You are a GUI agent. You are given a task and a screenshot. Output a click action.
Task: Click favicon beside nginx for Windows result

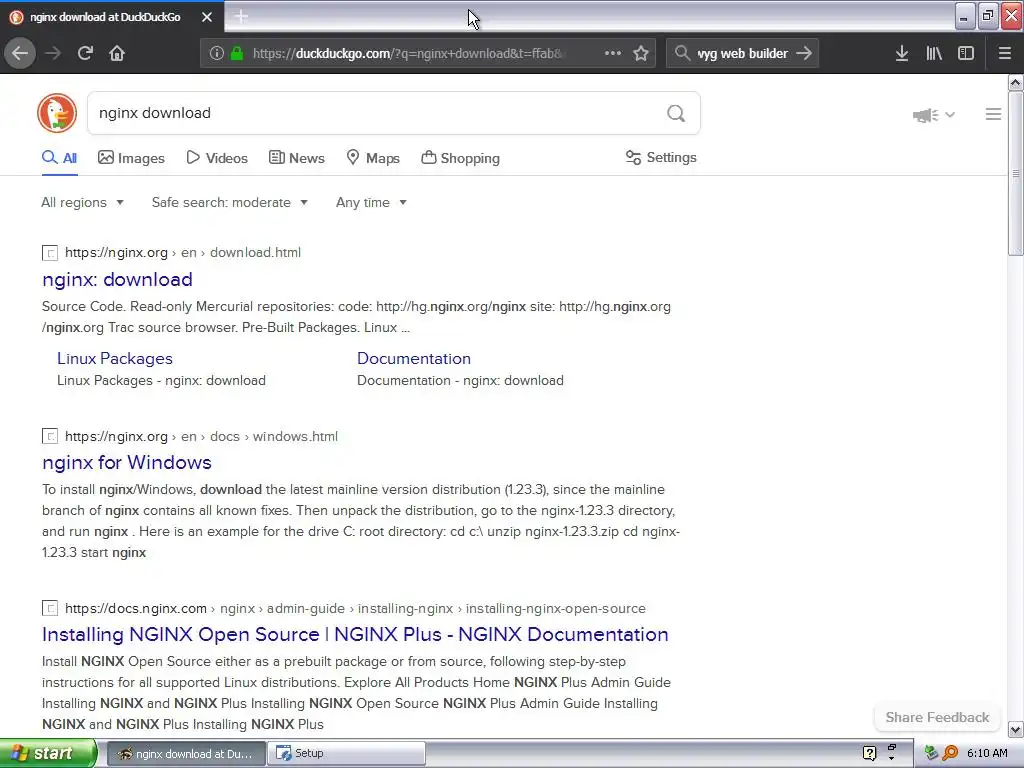[50, 436]
